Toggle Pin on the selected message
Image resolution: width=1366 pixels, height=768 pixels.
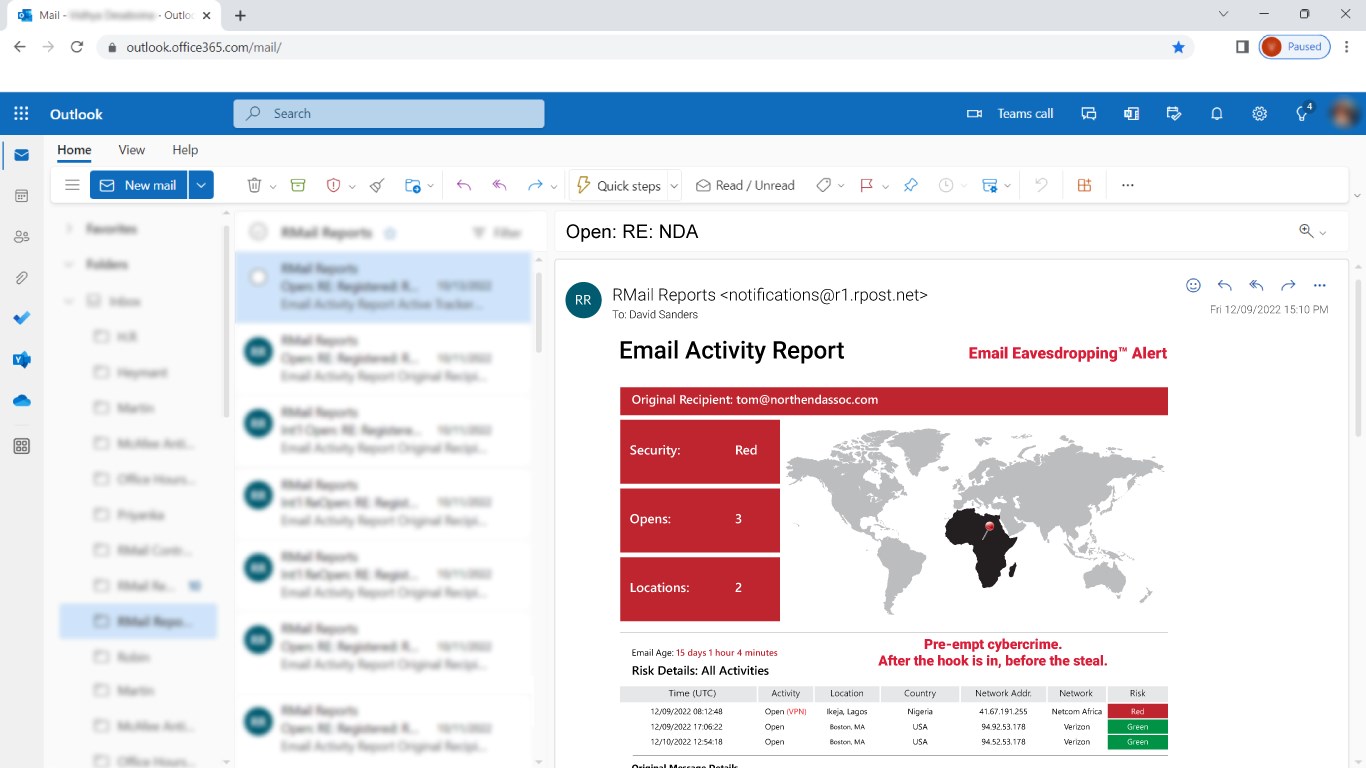pyautogui.click(x=910, y=185)
